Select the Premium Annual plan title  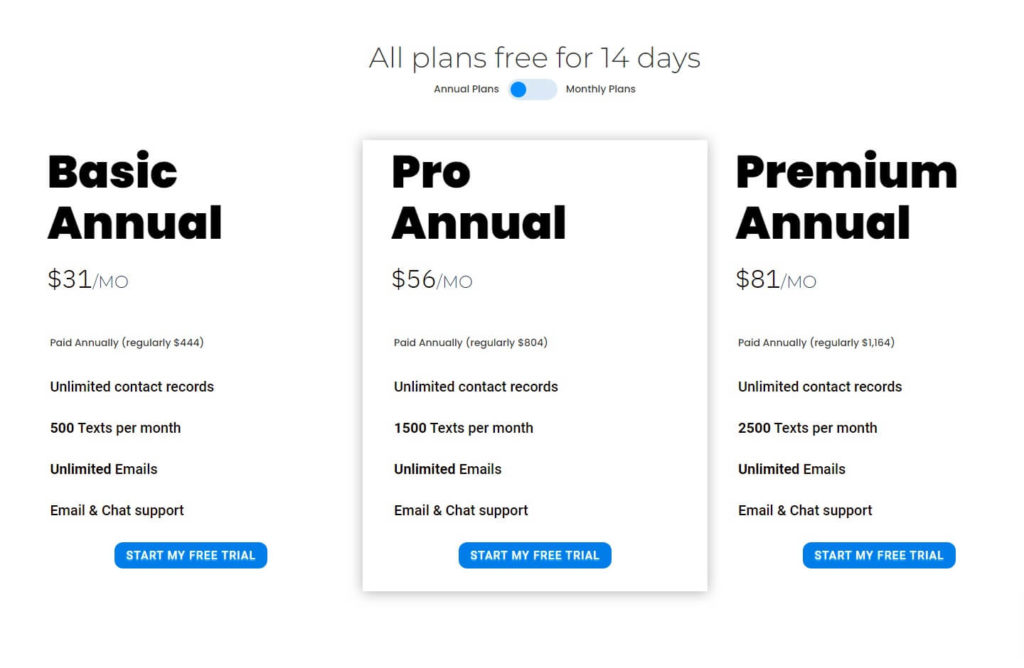coord(846,197)
